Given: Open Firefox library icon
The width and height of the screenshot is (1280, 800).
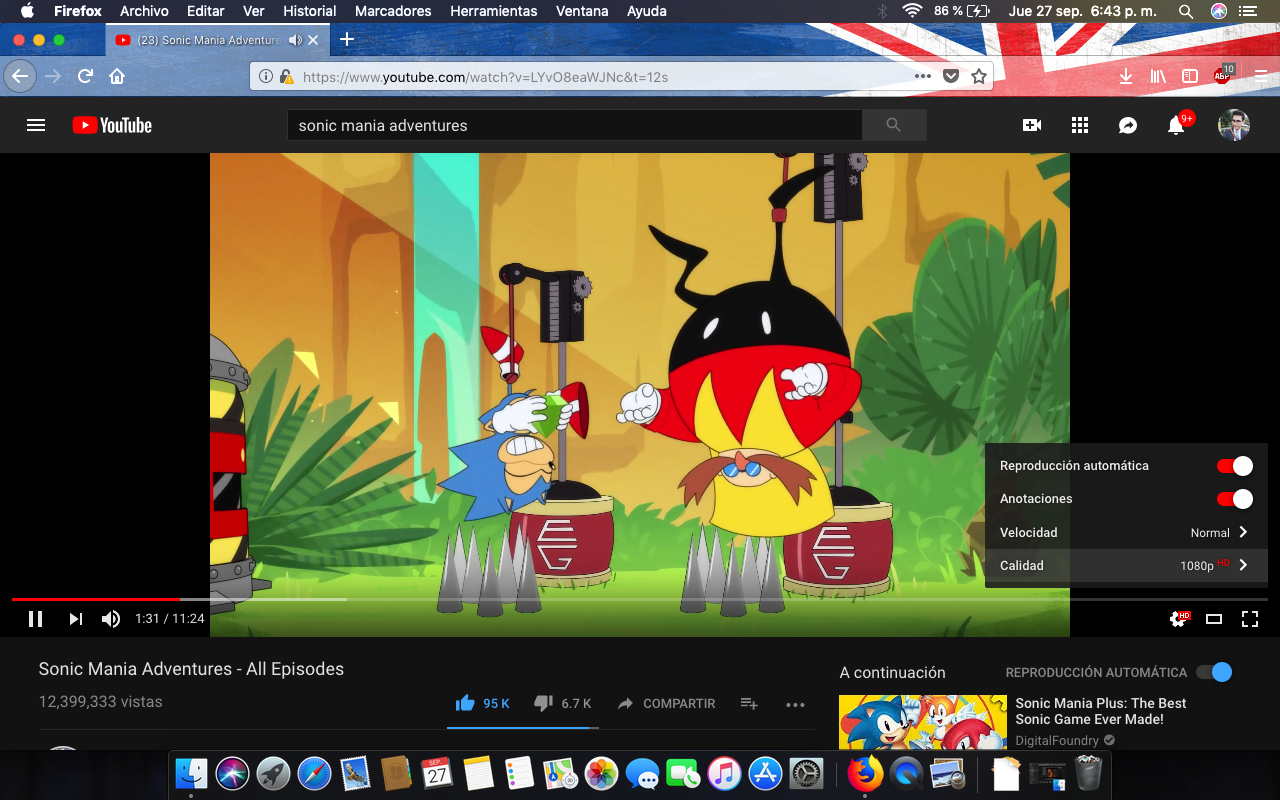Looking at the screenshot, I should [x=1159, y=76].
